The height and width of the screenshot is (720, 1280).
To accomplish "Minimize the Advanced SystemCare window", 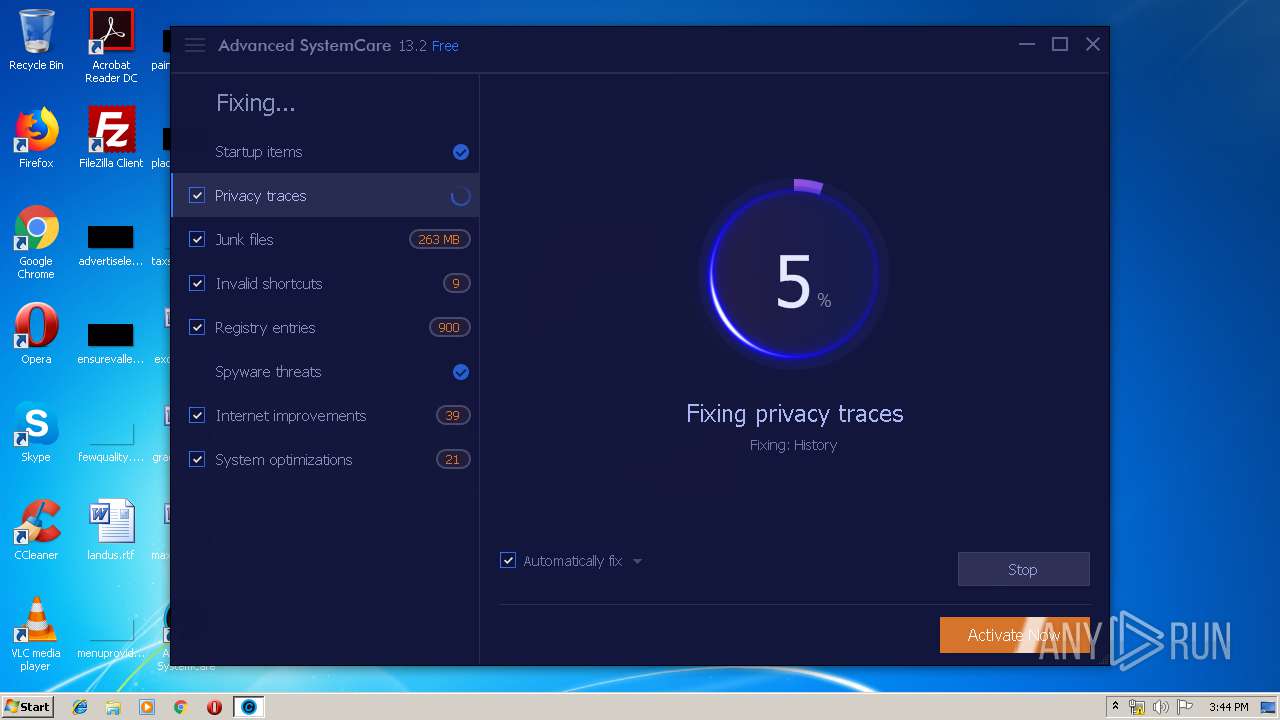I will (x=1027, y=45).
